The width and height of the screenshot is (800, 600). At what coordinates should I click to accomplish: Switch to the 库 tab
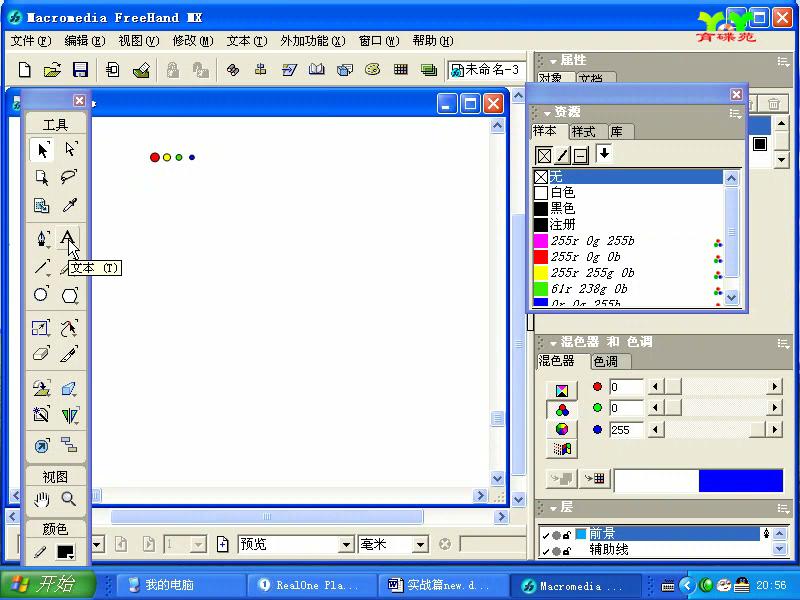pyautogui.click(x=617, y=132)
